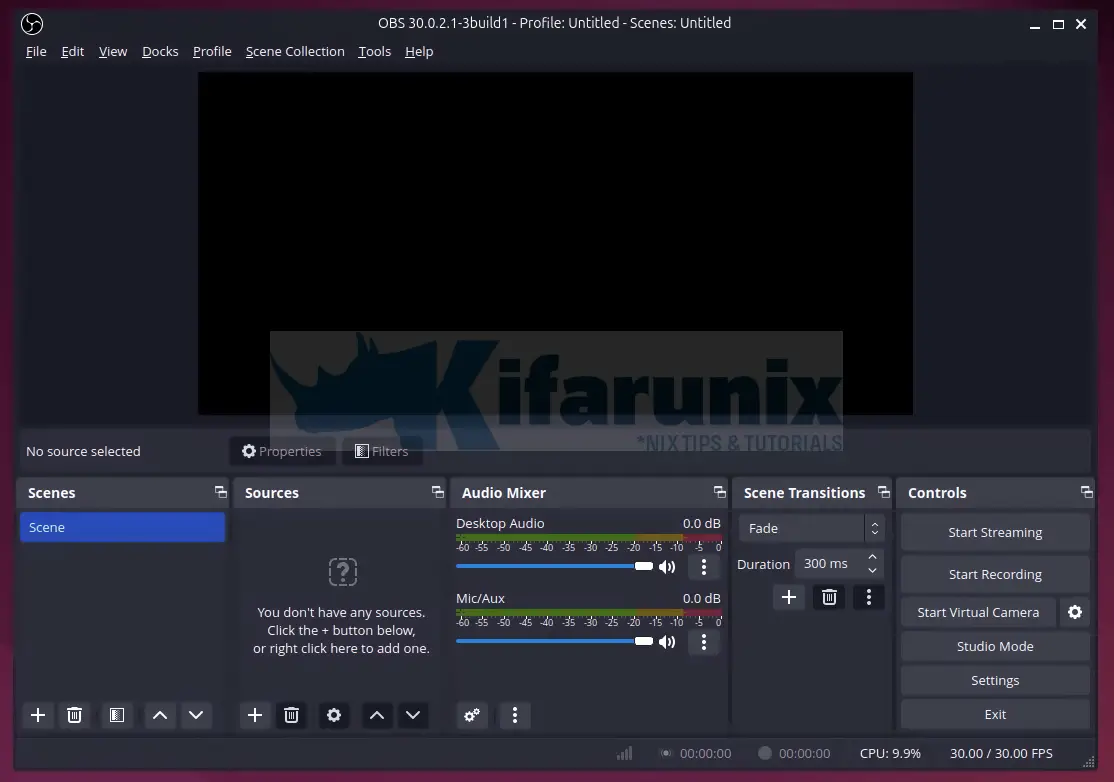Image resolution: width=1114 pixels, height=782 pixels.
Task: Click Virtual Camera settings gear icon
Action: tap(1075, 612)
